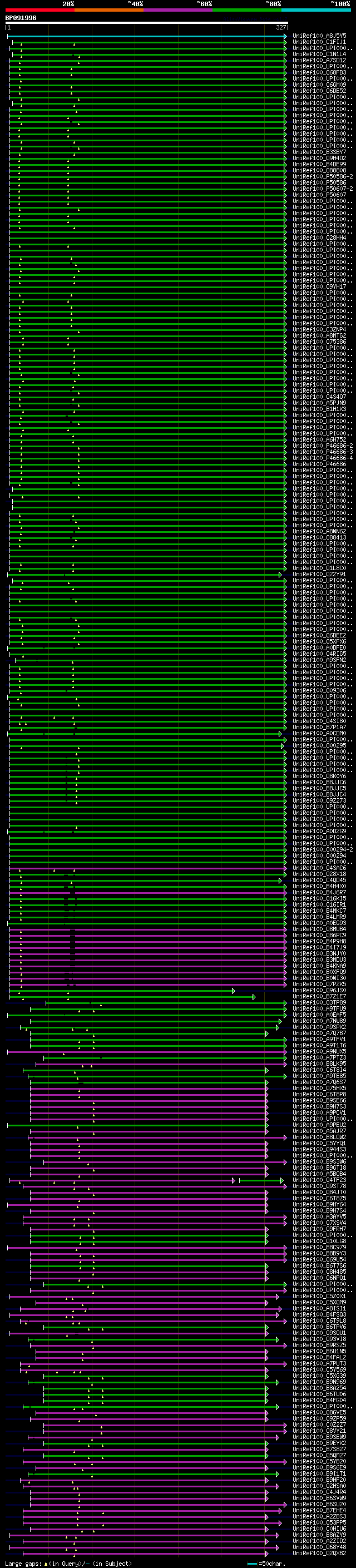Image resolution: width=356 pixels, height=1568 pixels.
Task: Open the UniRef100_Q68FB3 entry
Action: [x=319, y=72]
